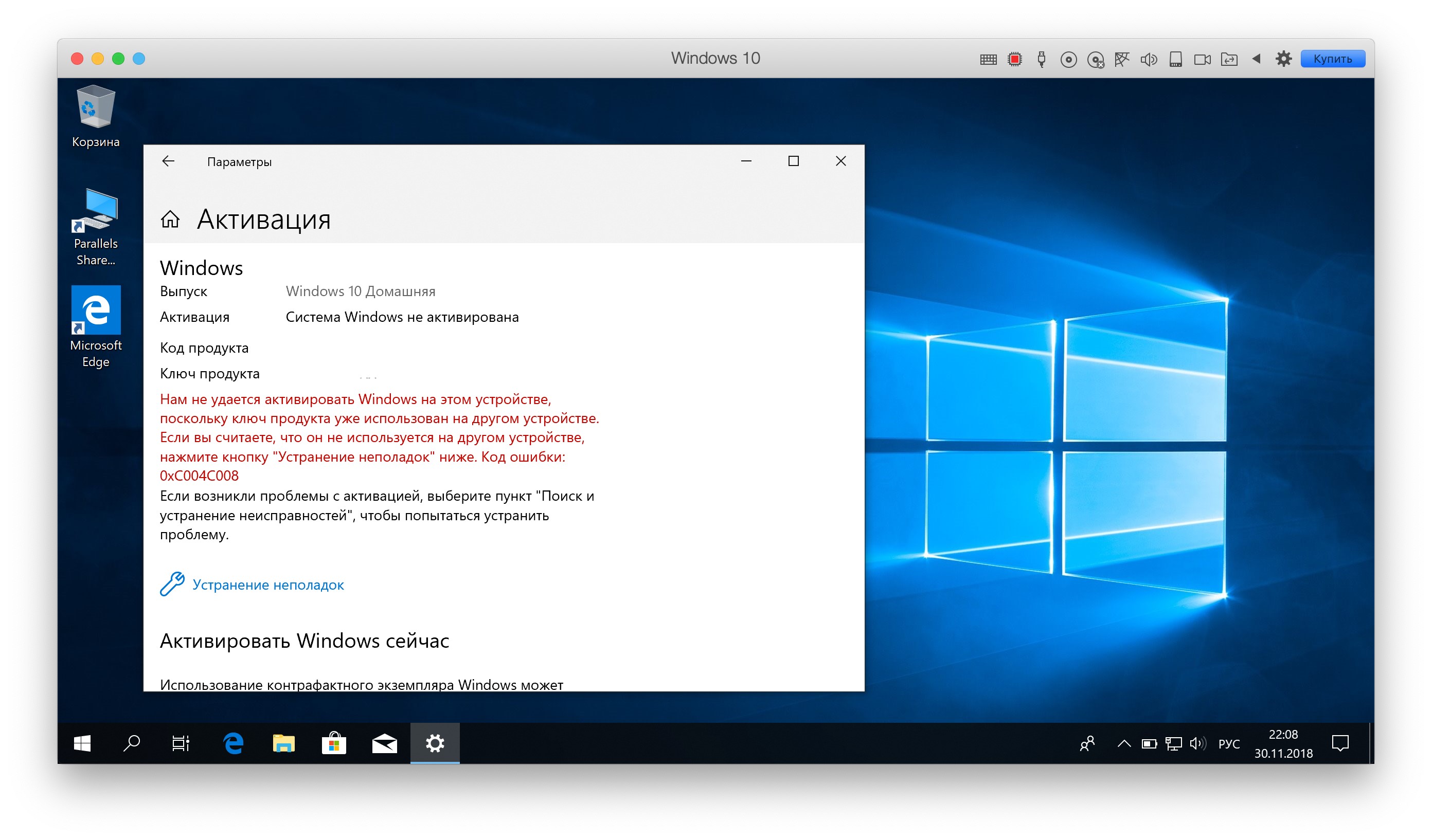Screen dimensions: 1432x840
Task: Open the Action Center notifications icon
Action: click(x=1340, y=743)
